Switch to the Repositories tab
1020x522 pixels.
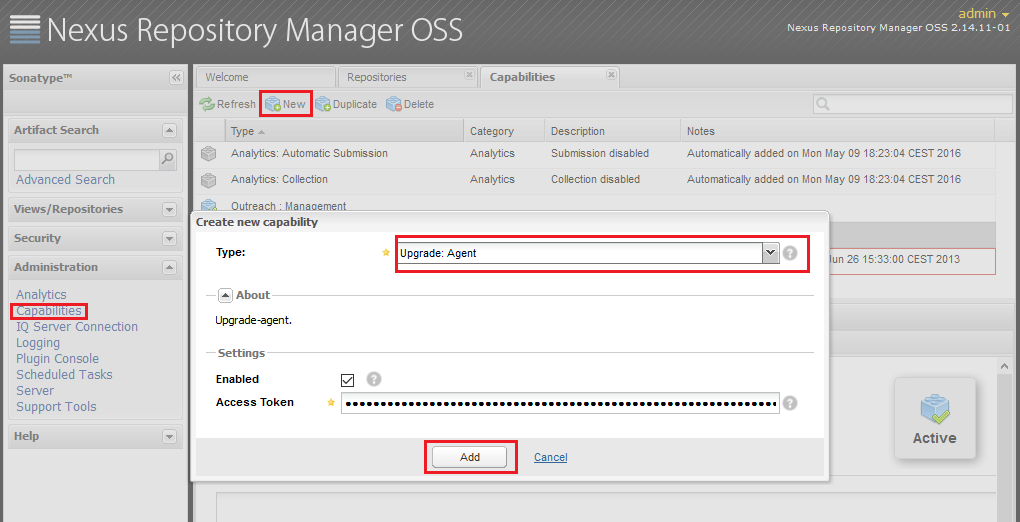pos(376,77)
